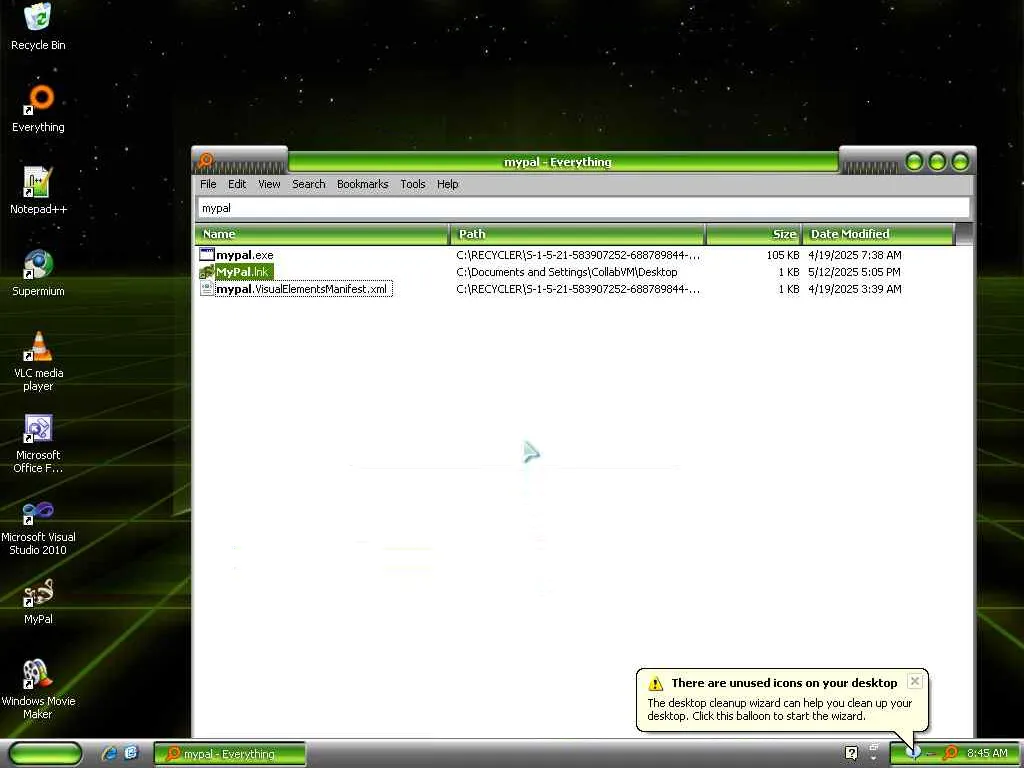Open the Edit menu
Image resolution: width=1024 pixels, height=768 pixels.
237,184
